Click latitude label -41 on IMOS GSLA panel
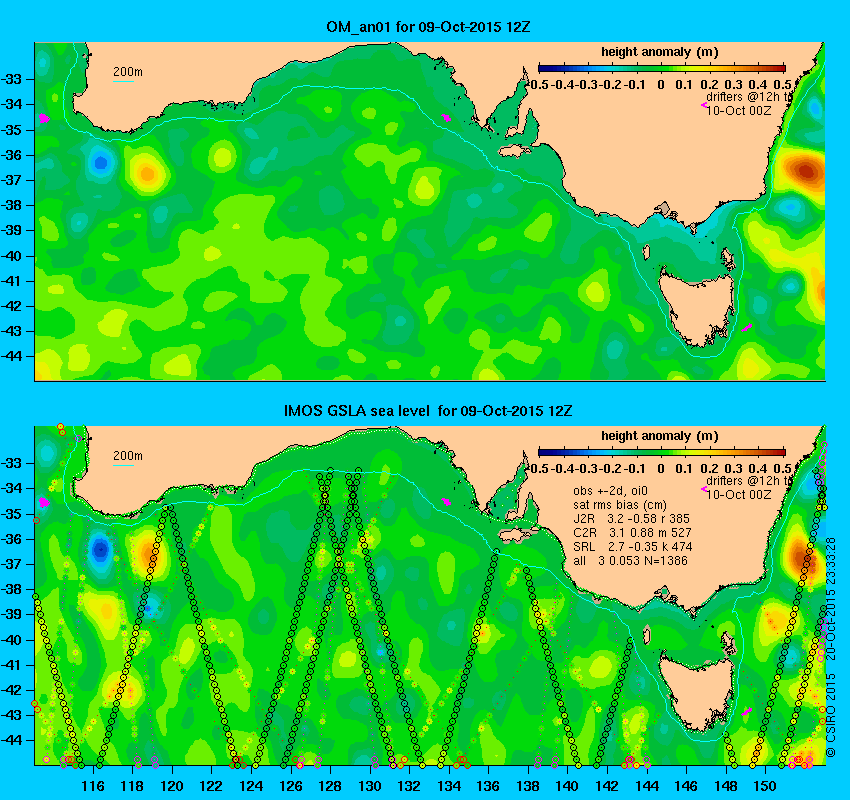The width and height of the screenshot is (850, 800). tap(10, 664)
